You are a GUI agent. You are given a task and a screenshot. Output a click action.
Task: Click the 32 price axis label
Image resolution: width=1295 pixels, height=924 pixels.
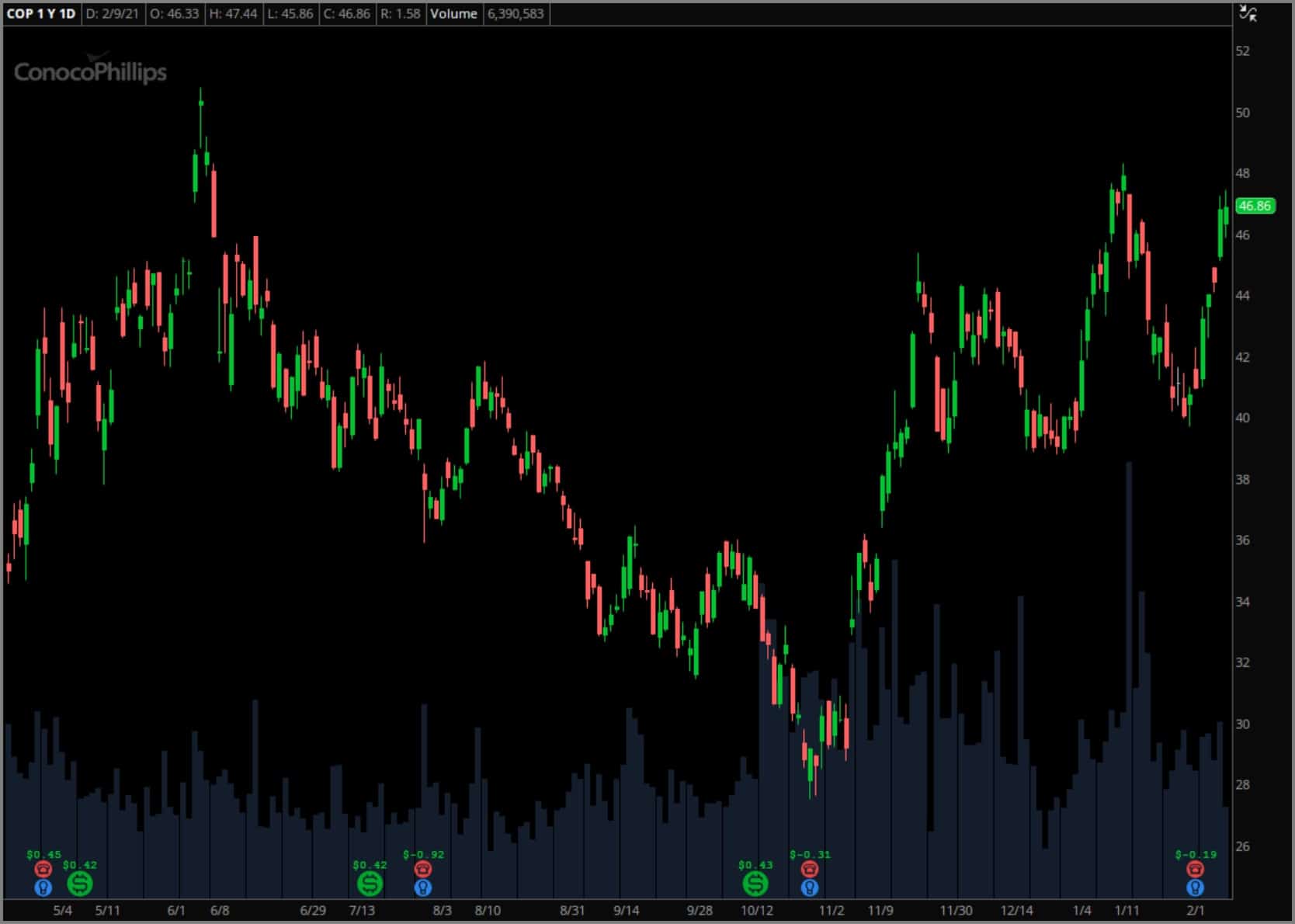tap(1243, 662)
